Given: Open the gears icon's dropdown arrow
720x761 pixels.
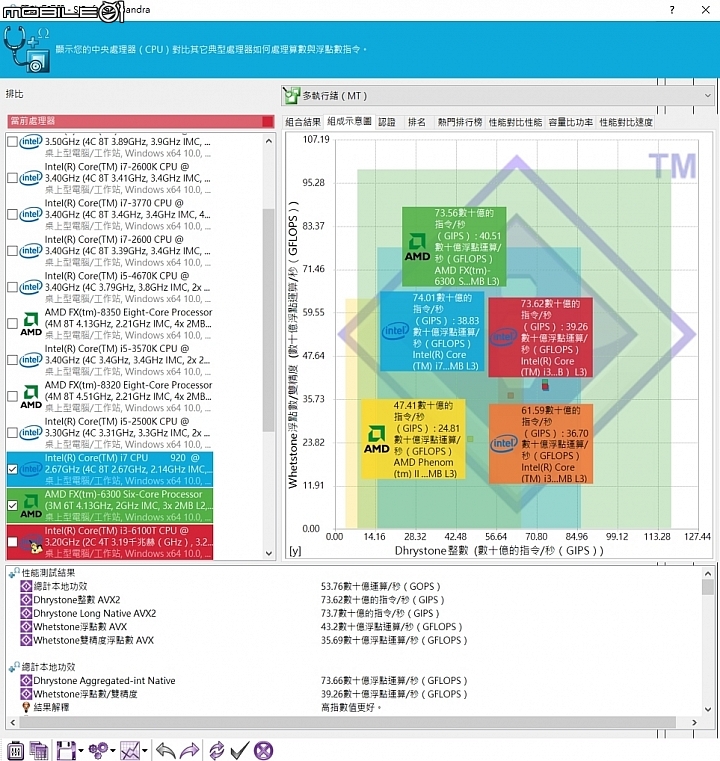Looking at the screenshot, I should tap(113, 751).
